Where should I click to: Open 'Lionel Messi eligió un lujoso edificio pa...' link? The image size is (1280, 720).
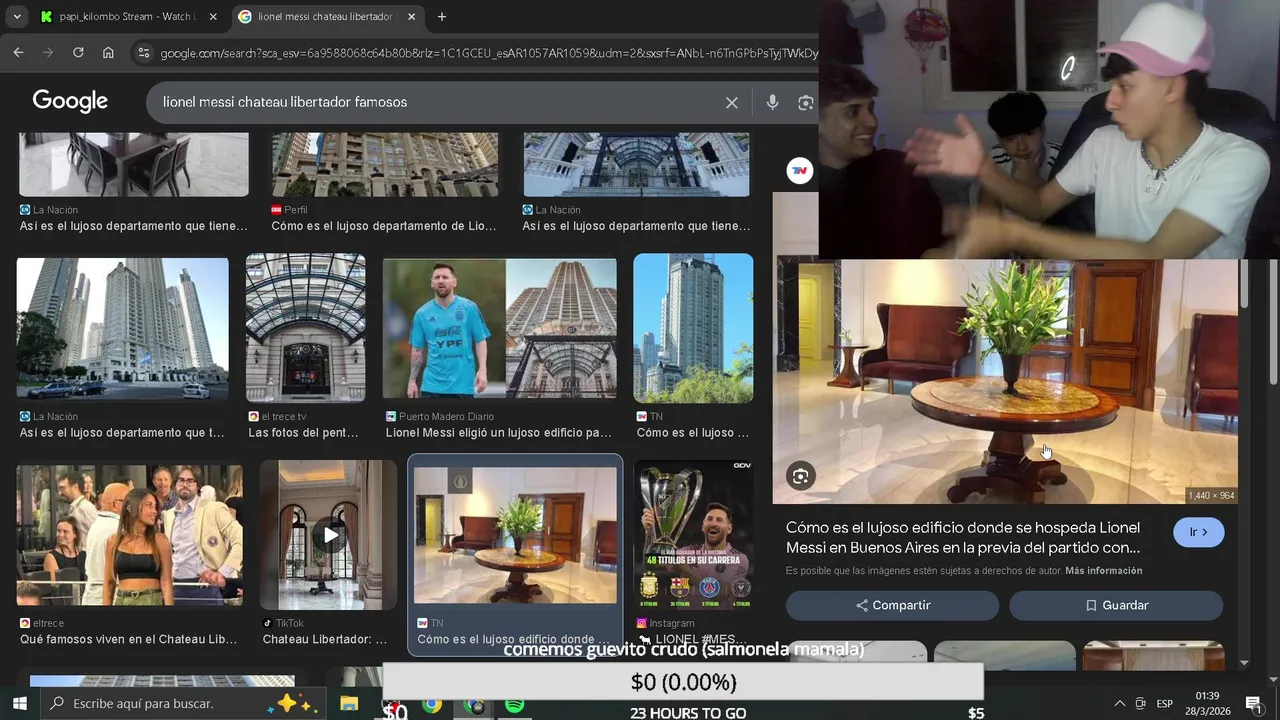(x=498, y=433)
